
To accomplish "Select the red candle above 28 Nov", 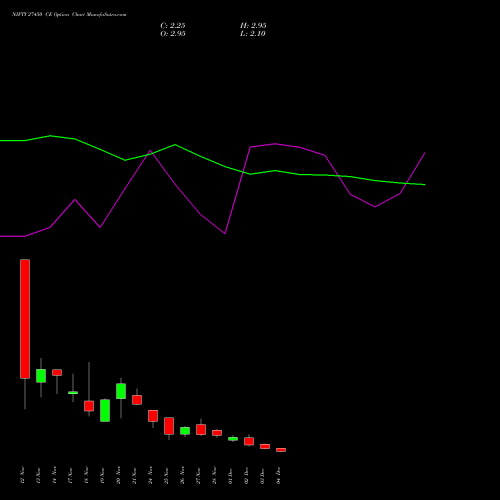I will pyautogui.click(x=217, y=433).
